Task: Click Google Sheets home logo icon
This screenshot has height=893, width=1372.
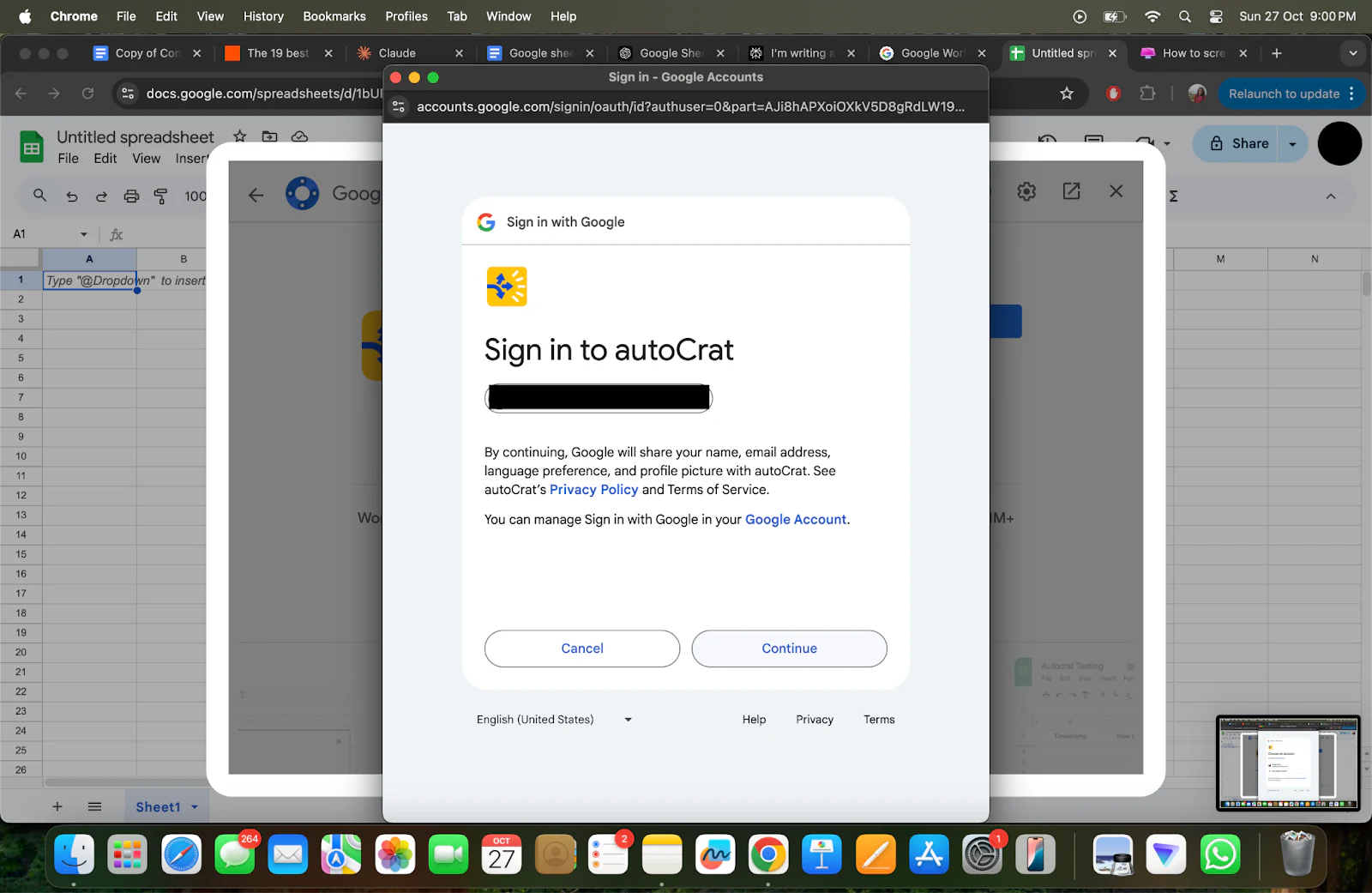Action: pos(32,148)
